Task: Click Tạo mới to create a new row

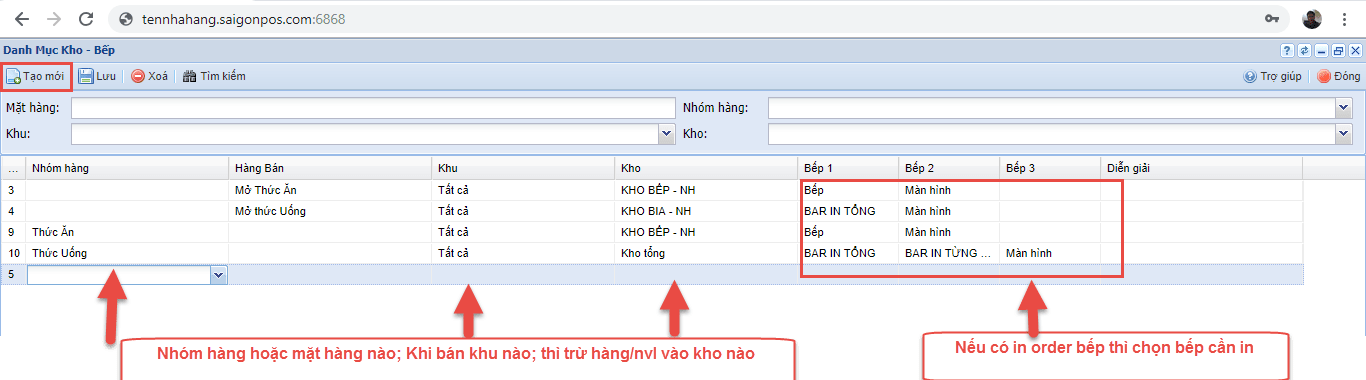Action: [36, 76]
